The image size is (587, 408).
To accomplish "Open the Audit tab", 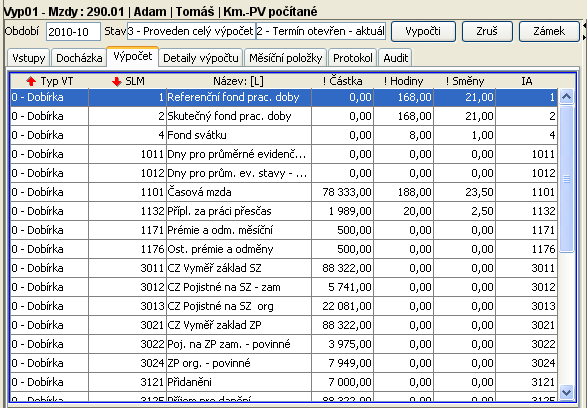I will pyautogui.click(x=395, y=58).
